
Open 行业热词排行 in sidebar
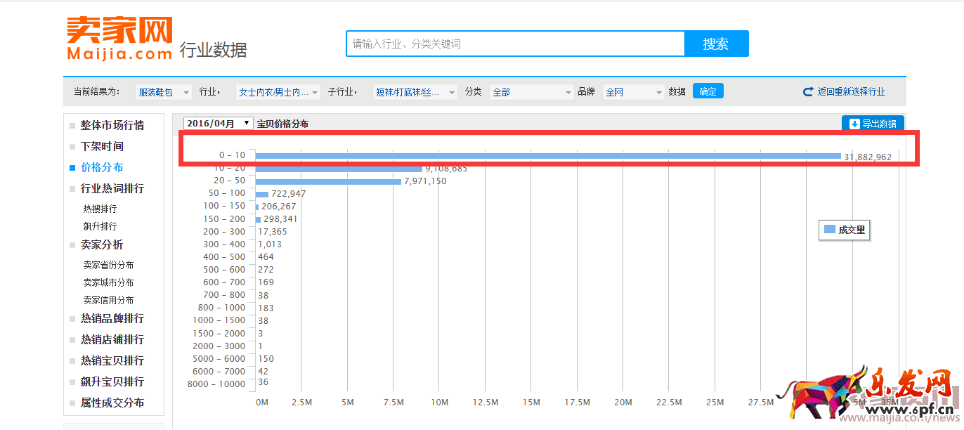112,188
